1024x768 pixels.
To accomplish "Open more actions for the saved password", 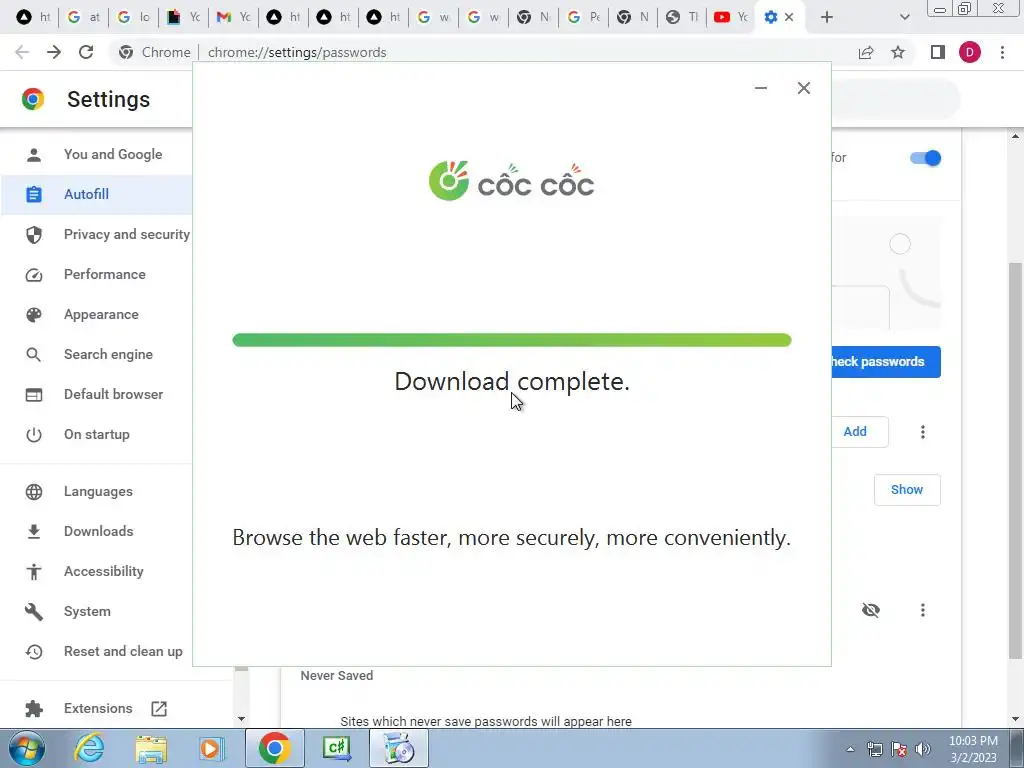I will coord(922,610).
